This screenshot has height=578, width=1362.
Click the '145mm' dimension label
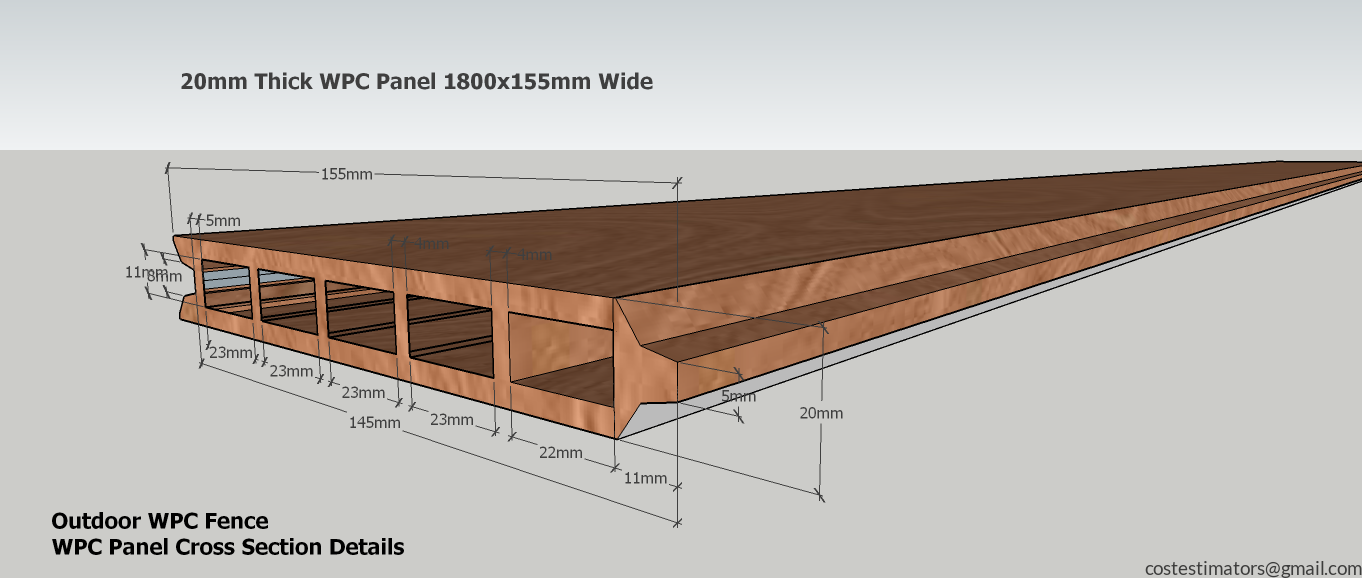374,423
